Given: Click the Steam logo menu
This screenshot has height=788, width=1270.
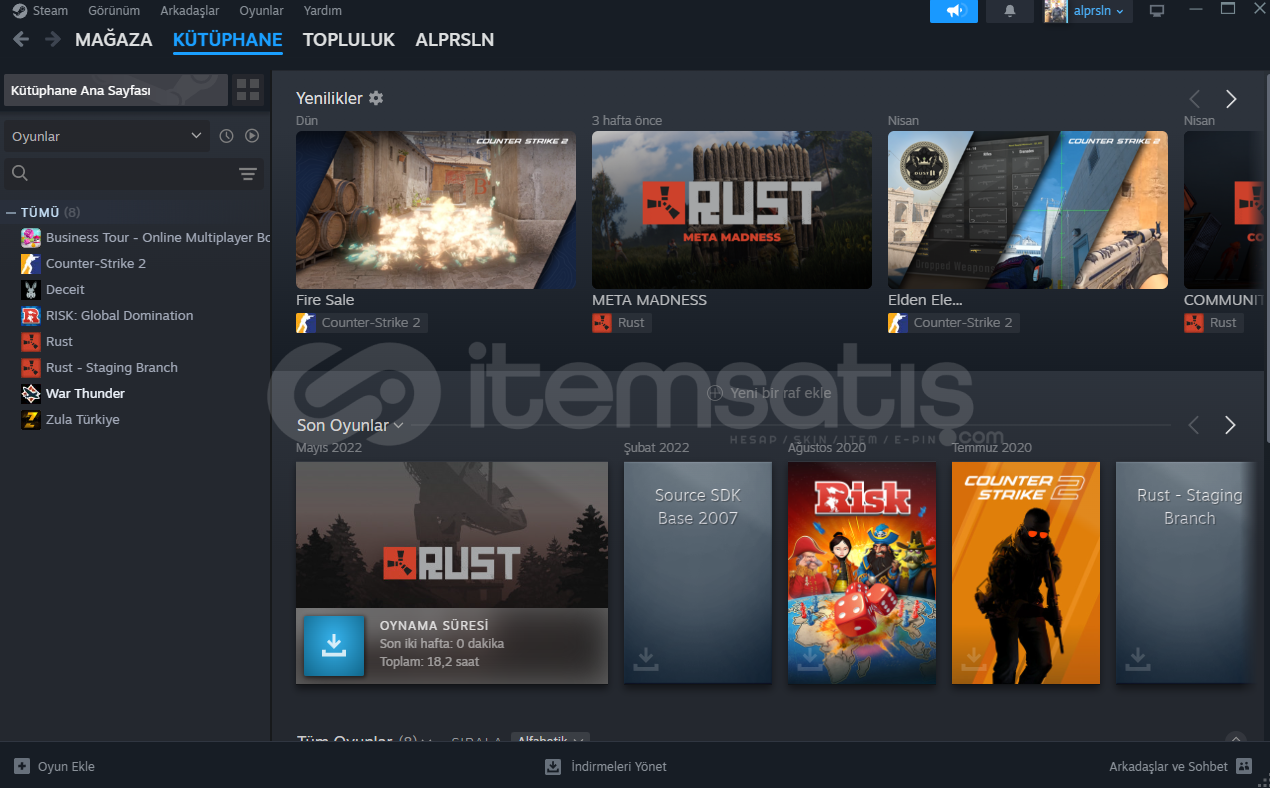Looking at the screenshot, I should (x=40, y=11).
